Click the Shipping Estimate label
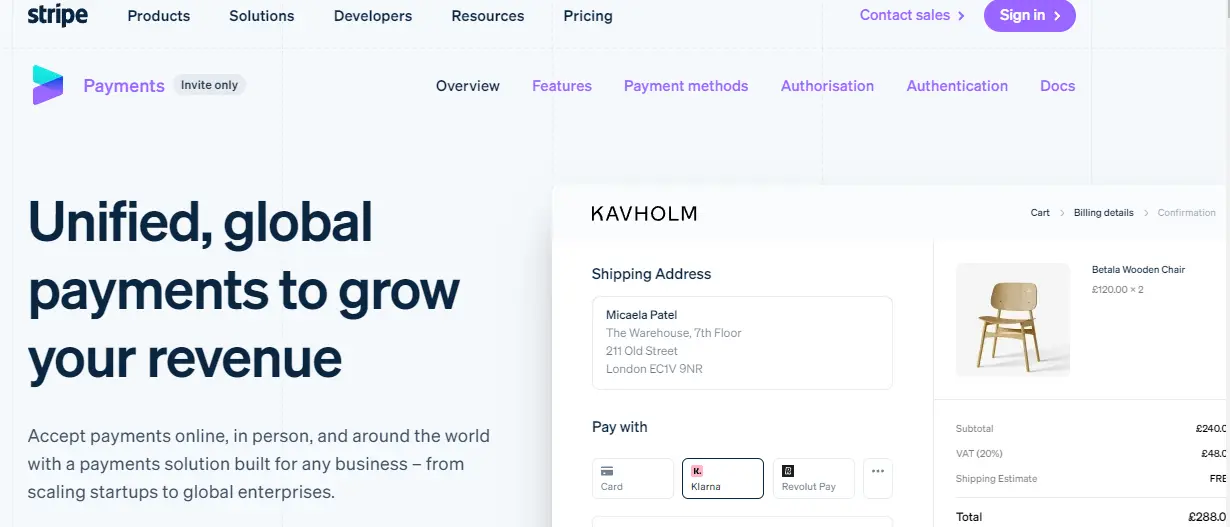Viewport: 1230px width, 527px height. (x=997, y=479)
